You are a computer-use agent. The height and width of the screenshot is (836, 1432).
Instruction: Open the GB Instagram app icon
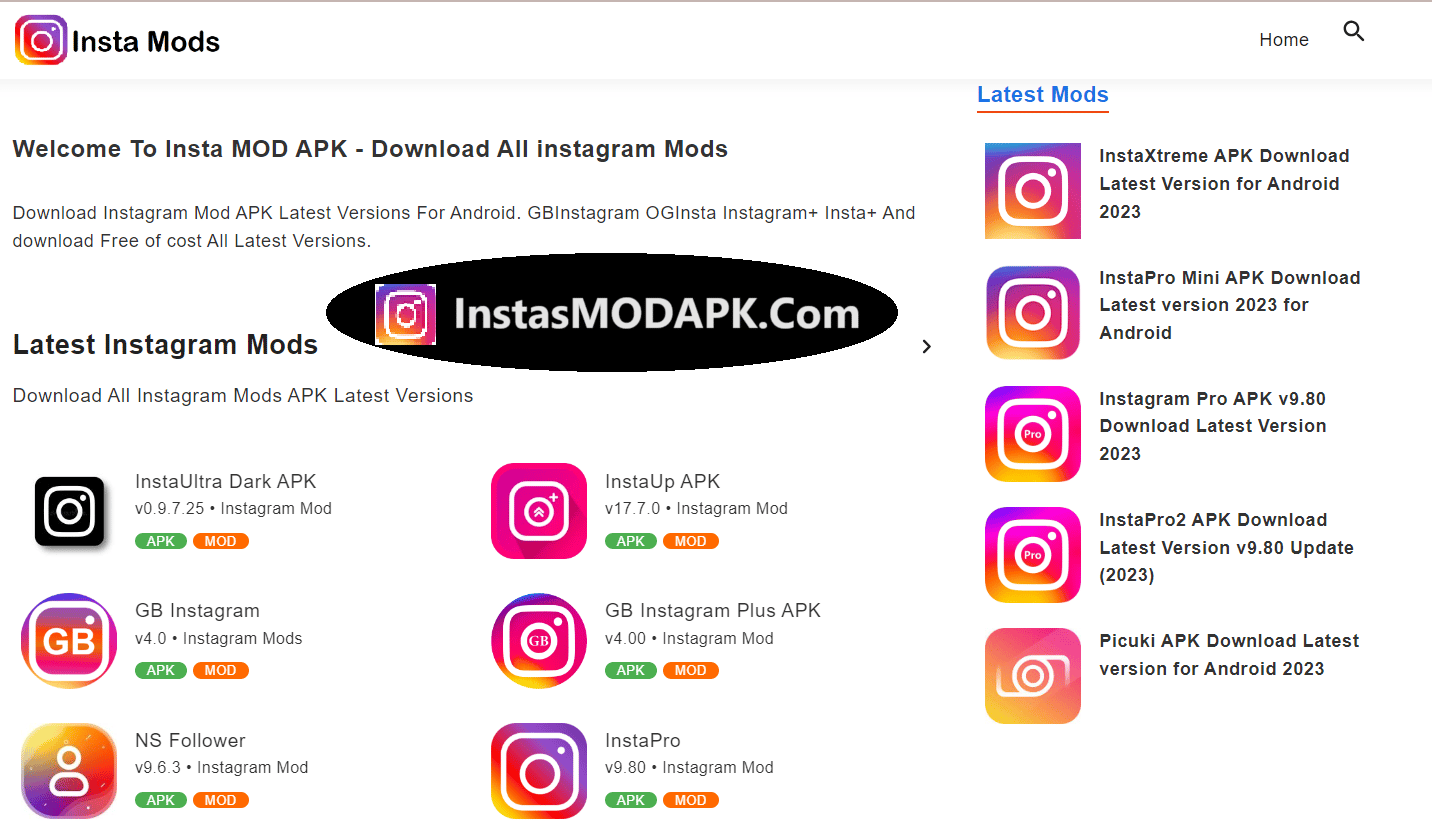point(69,641)
